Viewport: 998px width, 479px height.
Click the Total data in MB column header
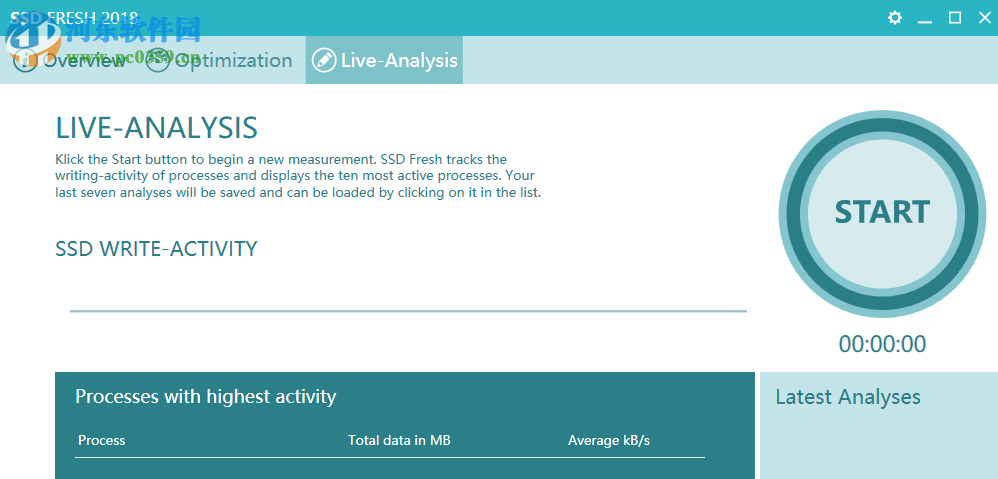pos(399,440)
